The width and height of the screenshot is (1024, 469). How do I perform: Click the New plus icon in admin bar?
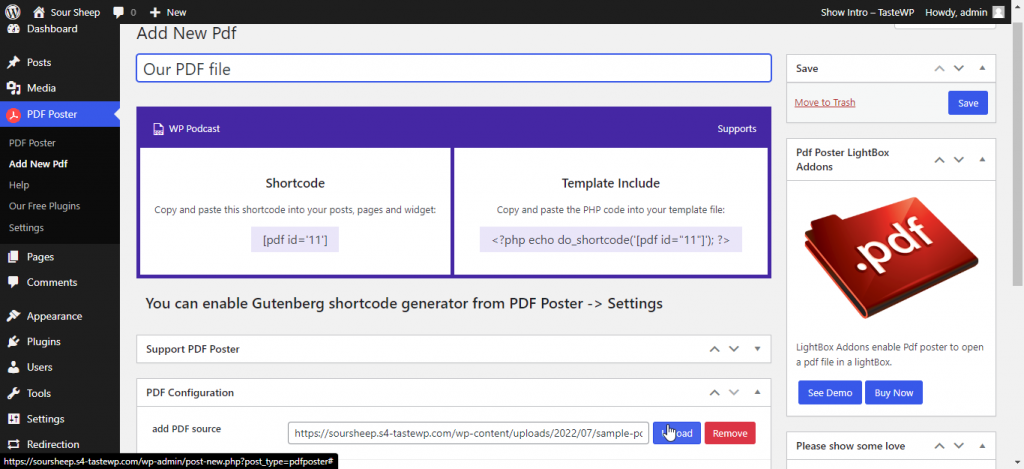pyautogui.click(x=155, y=12)
